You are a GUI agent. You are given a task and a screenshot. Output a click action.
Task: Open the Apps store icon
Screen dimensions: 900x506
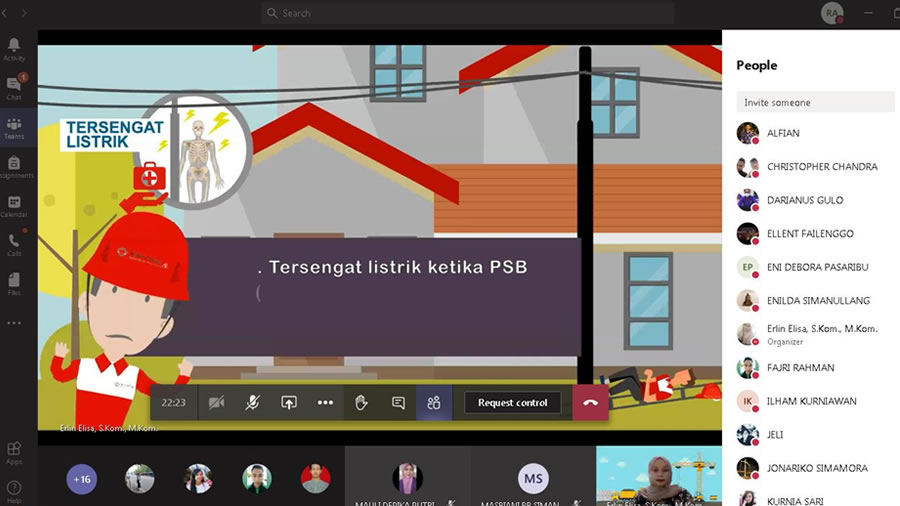[14, 453]
